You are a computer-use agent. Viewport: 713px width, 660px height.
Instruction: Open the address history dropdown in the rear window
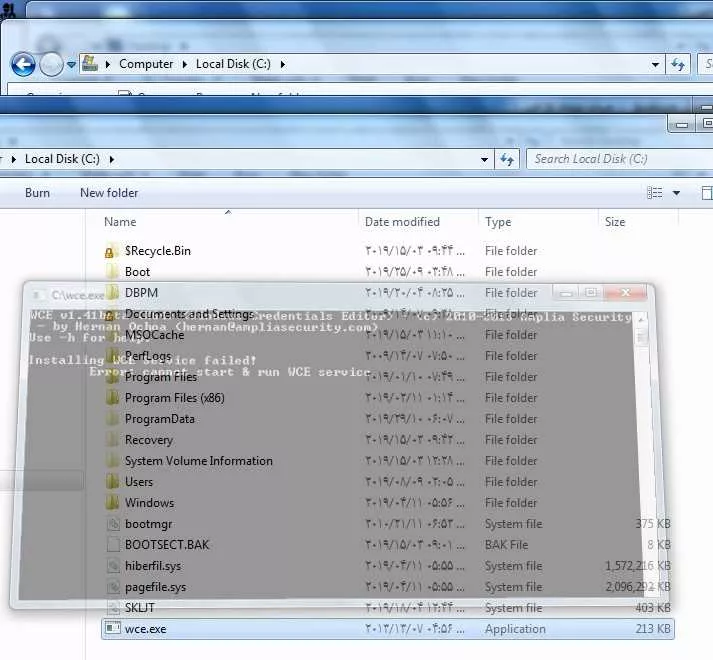pyautogui.click(x=655, y=65)
